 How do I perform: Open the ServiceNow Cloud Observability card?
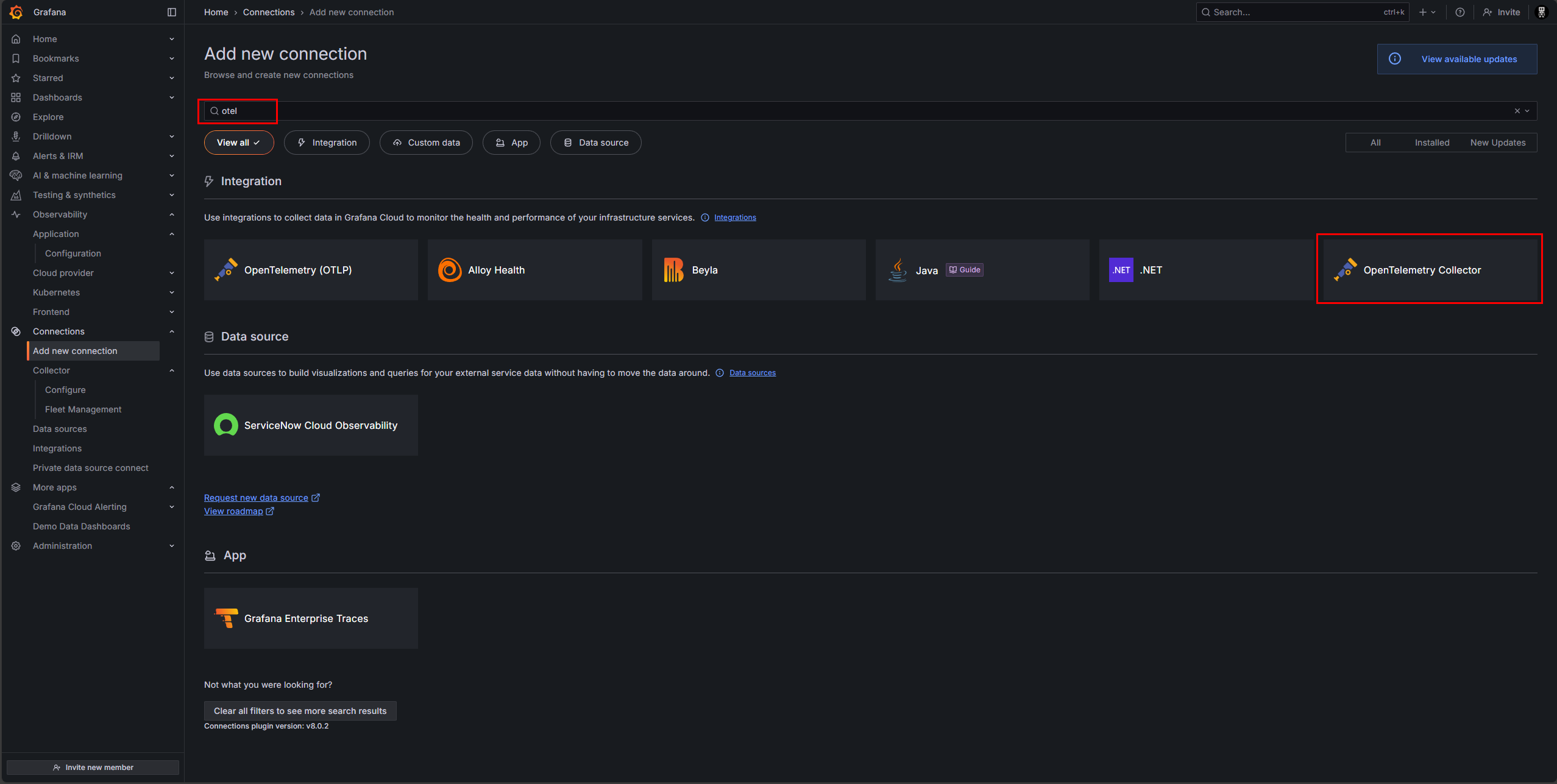(x=311, y=425)
